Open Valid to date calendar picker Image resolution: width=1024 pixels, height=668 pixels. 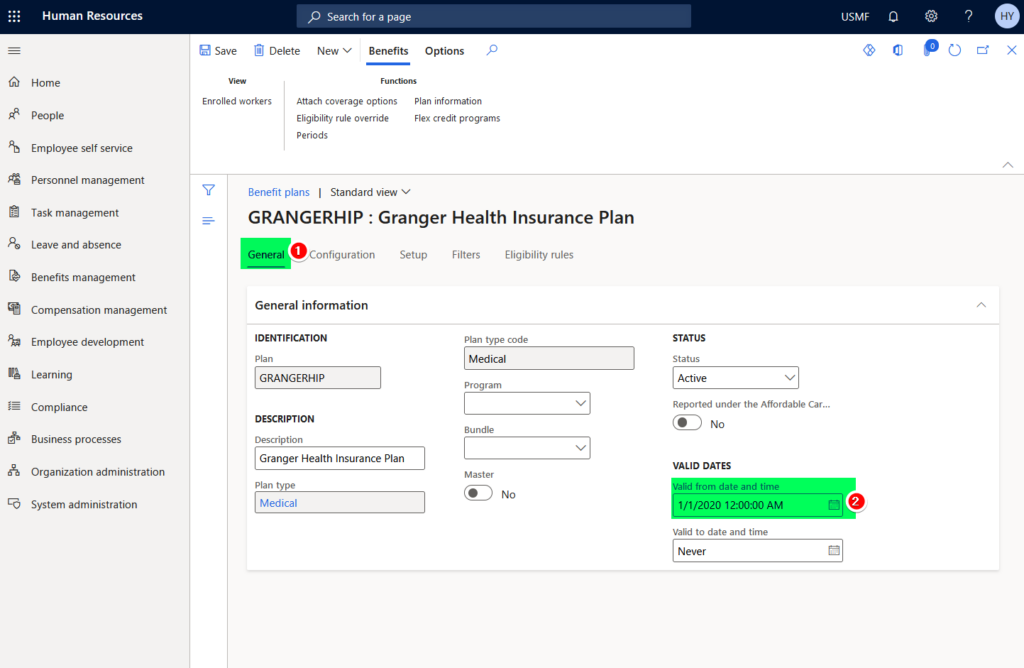click(x=834, y=550)
